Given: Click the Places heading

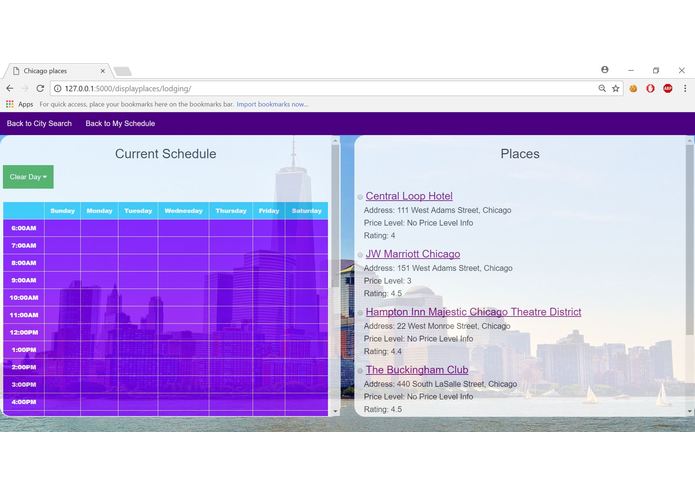Looking at the screenshot, I should tap(520, 154).
